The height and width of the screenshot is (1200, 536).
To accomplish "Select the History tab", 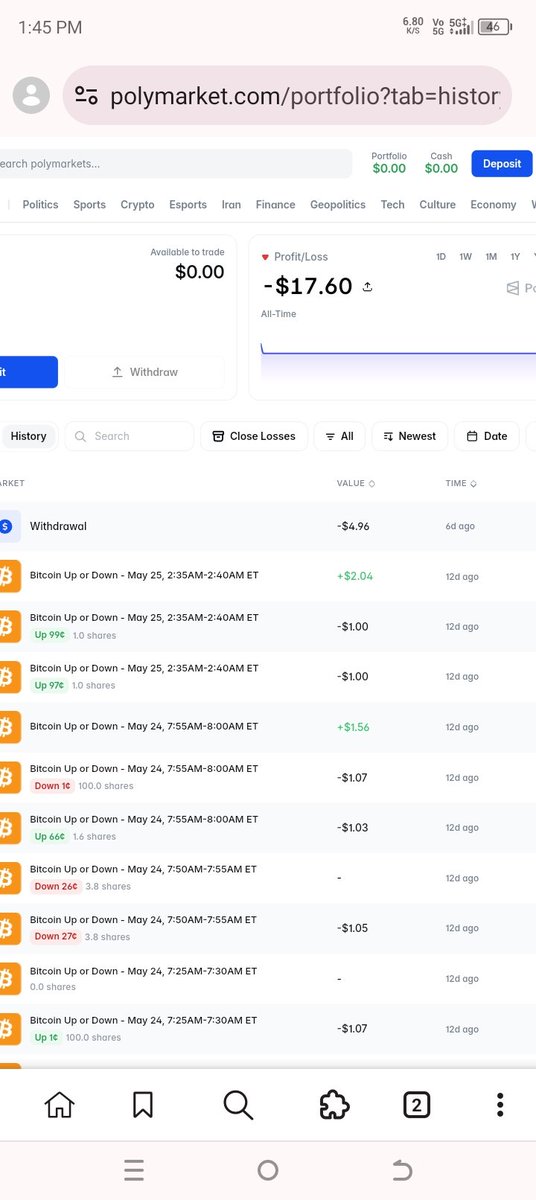I will 28,436.
